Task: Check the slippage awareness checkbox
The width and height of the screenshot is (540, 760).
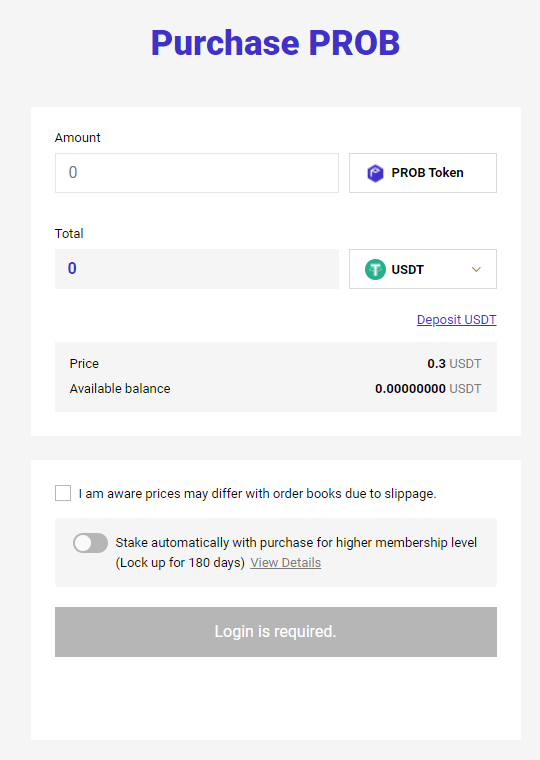Action: click(63, 493)
